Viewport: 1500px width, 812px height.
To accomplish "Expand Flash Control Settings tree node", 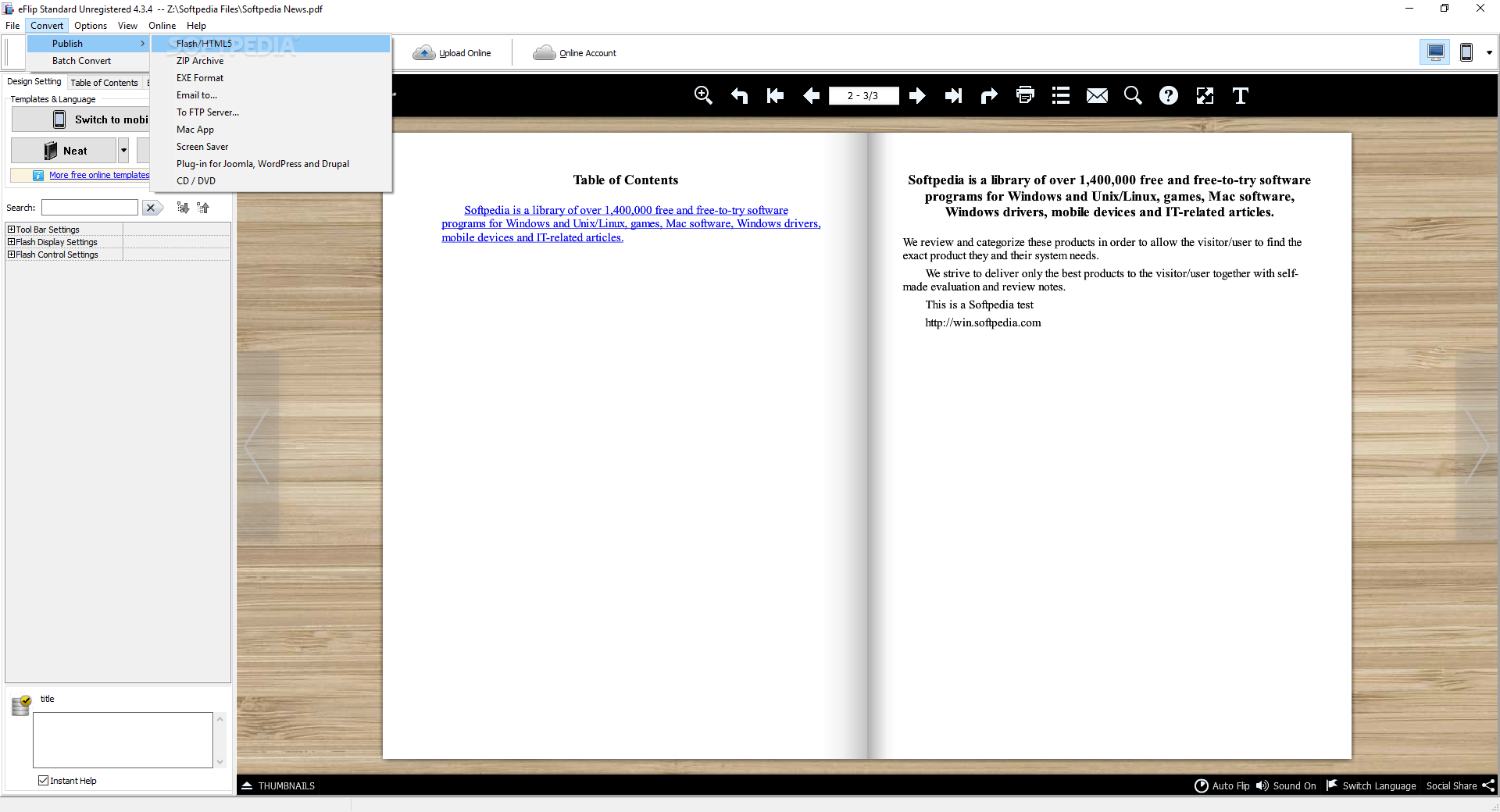I will [x=12, y=255].
